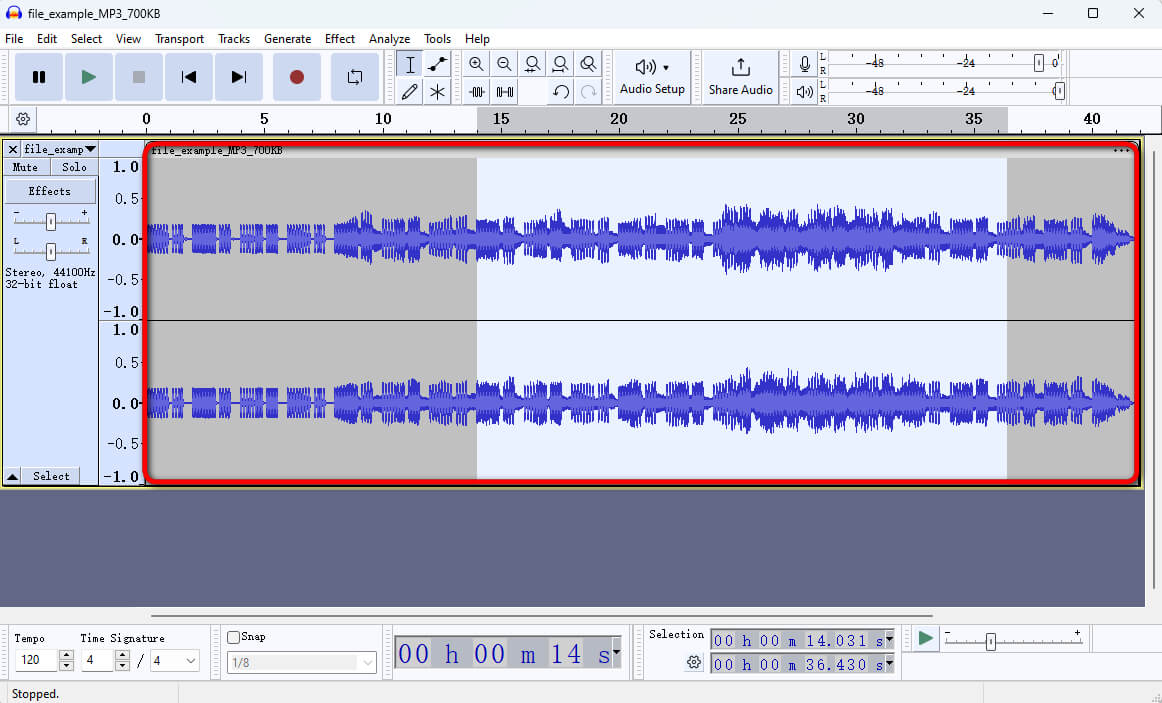Click the Share Audio button
This screenshot has width=1162, height=703.
[x=740, y=77]
